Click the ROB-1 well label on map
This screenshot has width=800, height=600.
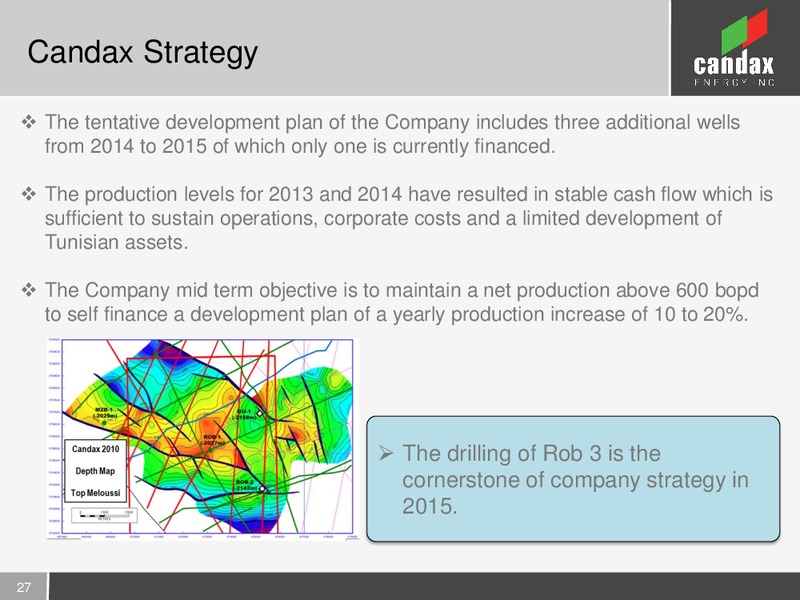click(212, 440)
